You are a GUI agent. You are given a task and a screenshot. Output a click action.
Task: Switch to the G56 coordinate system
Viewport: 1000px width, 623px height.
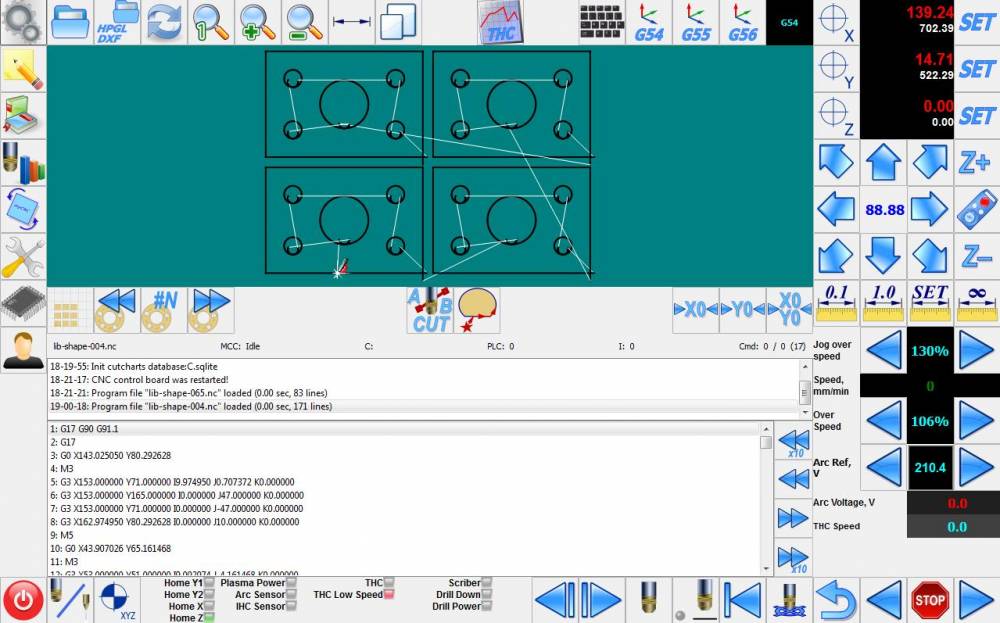[742, 22]
